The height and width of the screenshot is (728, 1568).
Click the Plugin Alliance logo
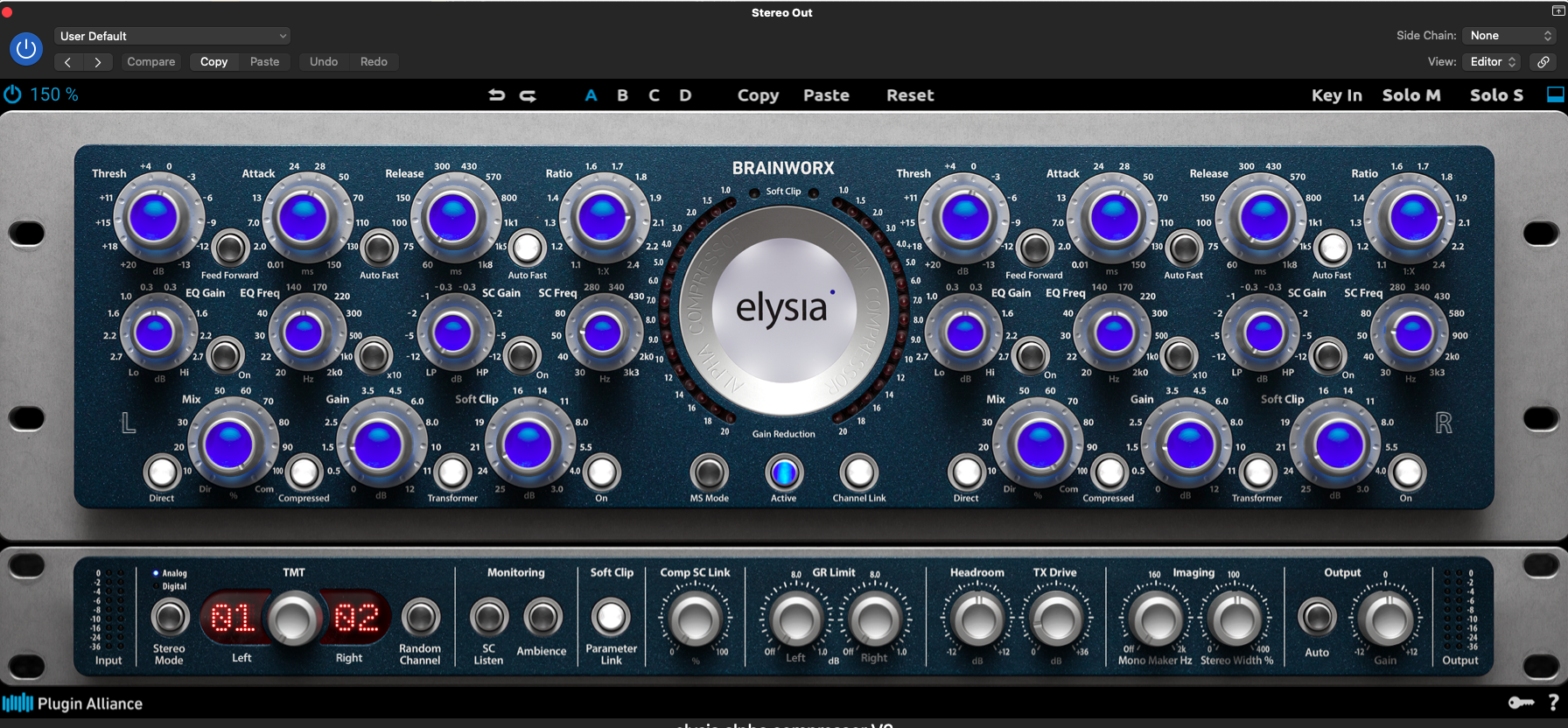[x=73, y=703]
